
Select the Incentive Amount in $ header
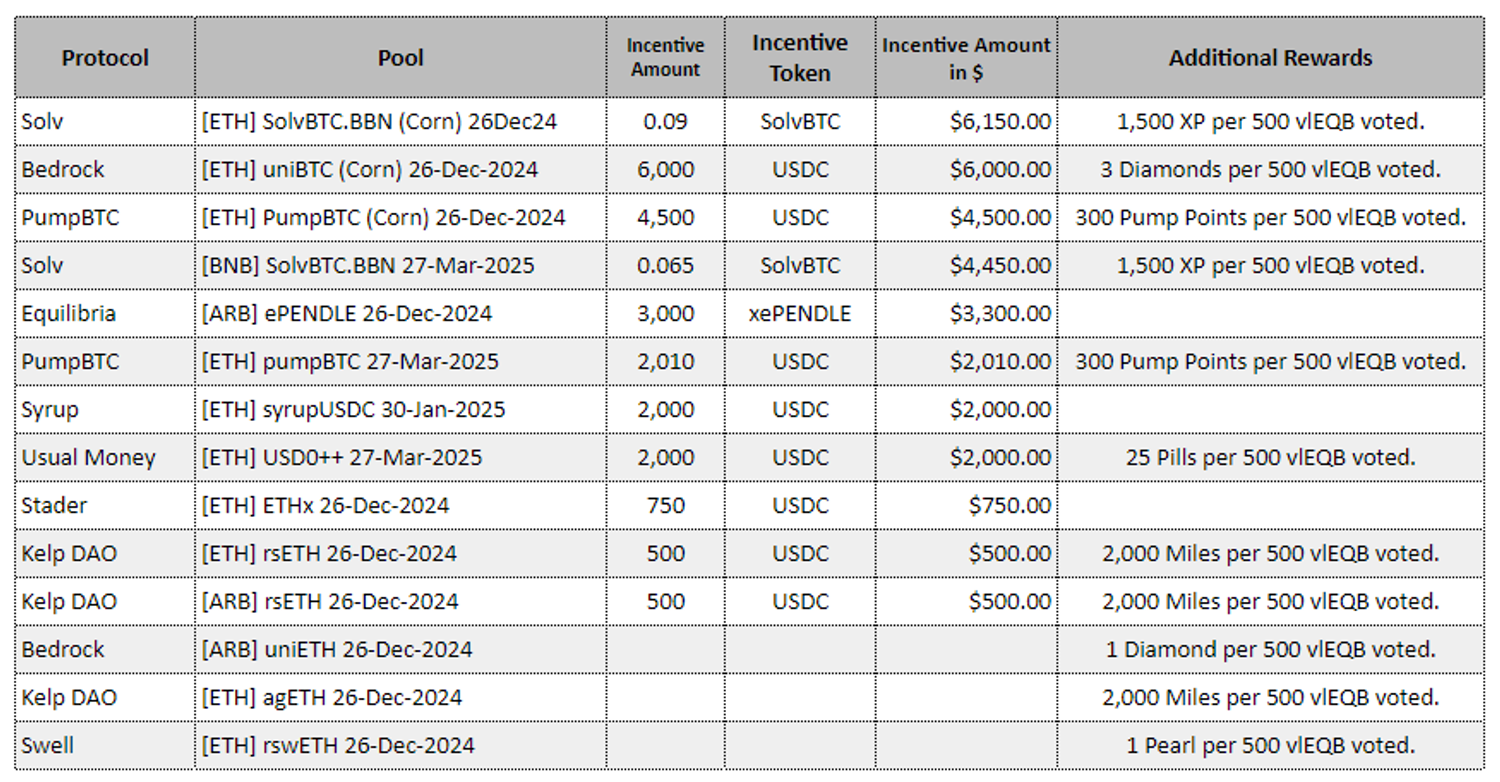[966, 58]
